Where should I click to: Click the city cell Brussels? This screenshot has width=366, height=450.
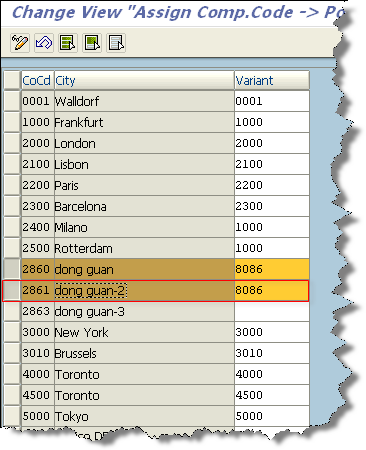coord(144,353)
